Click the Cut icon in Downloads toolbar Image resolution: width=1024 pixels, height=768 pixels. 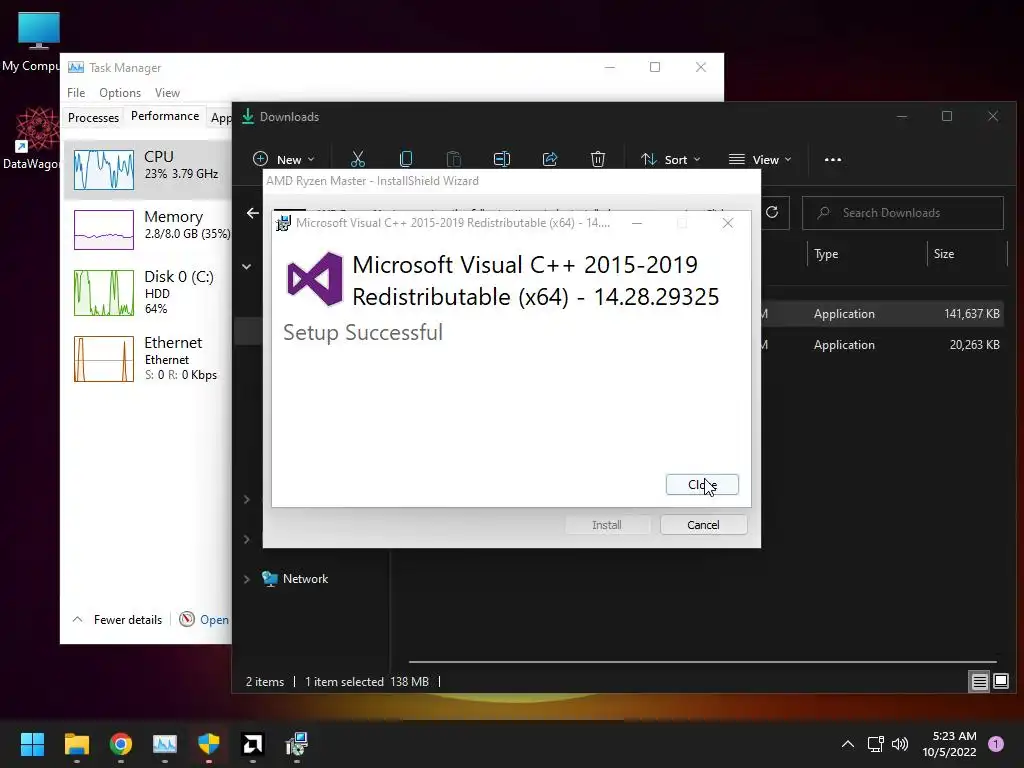click(x=358, y=159)
